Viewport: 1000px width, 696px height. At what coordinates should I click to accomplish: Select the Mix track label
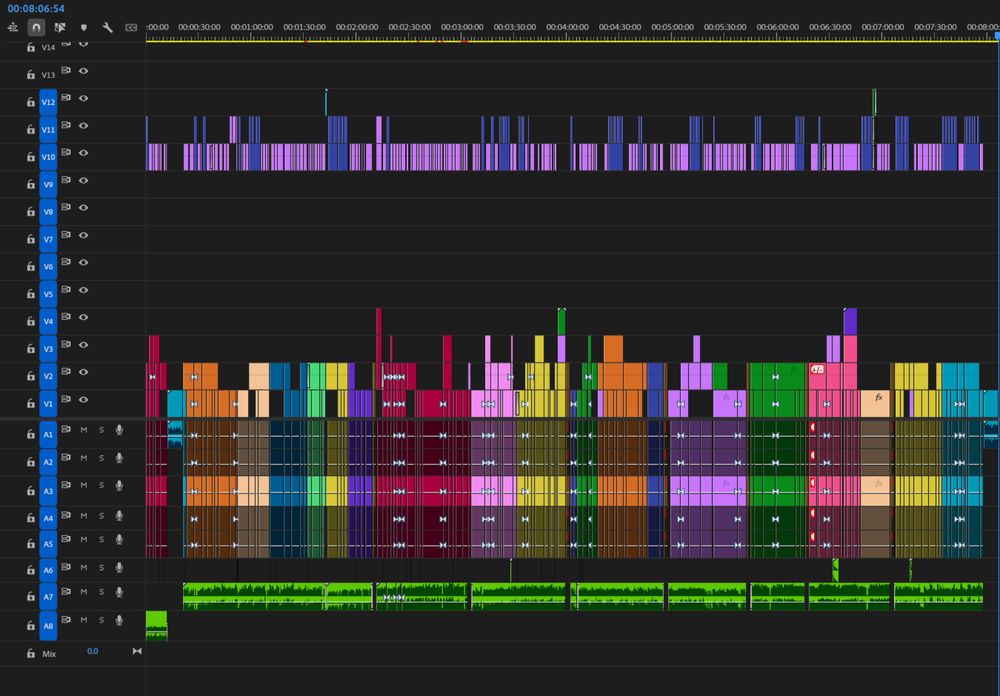[x=49, y=654]
